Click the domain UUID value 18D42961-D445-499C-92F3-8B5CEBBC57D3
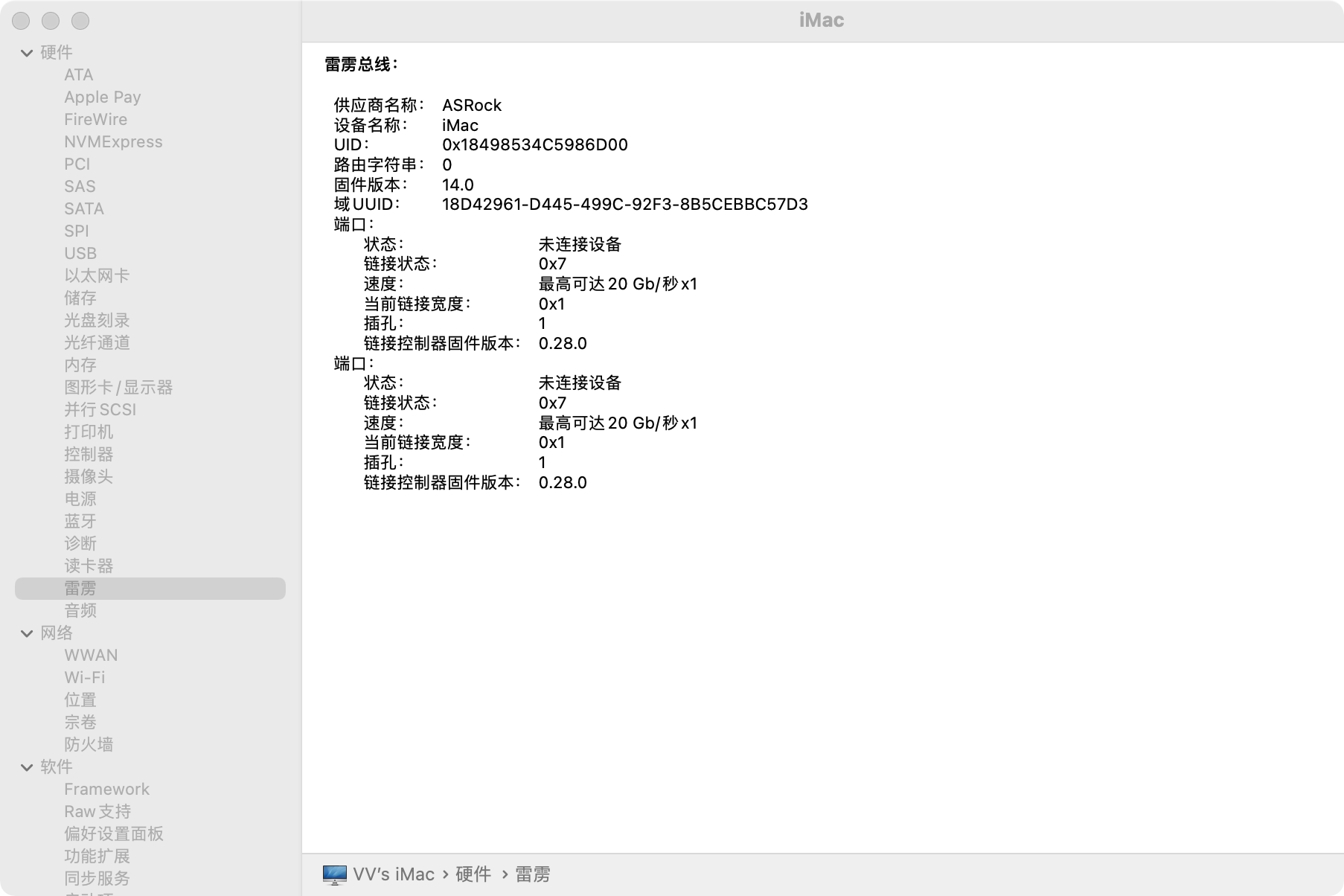The height and width of the screenshot is (896, 1344). pos(625,205)
